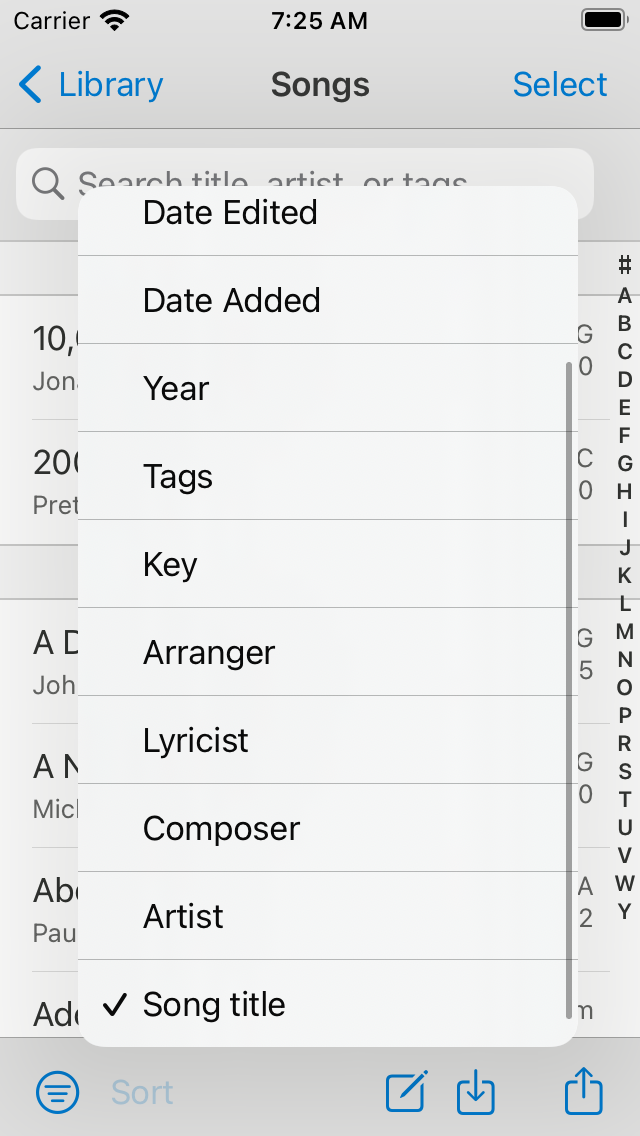Tap the import songs icon

pyautogui.click(x=476, y=1092)
